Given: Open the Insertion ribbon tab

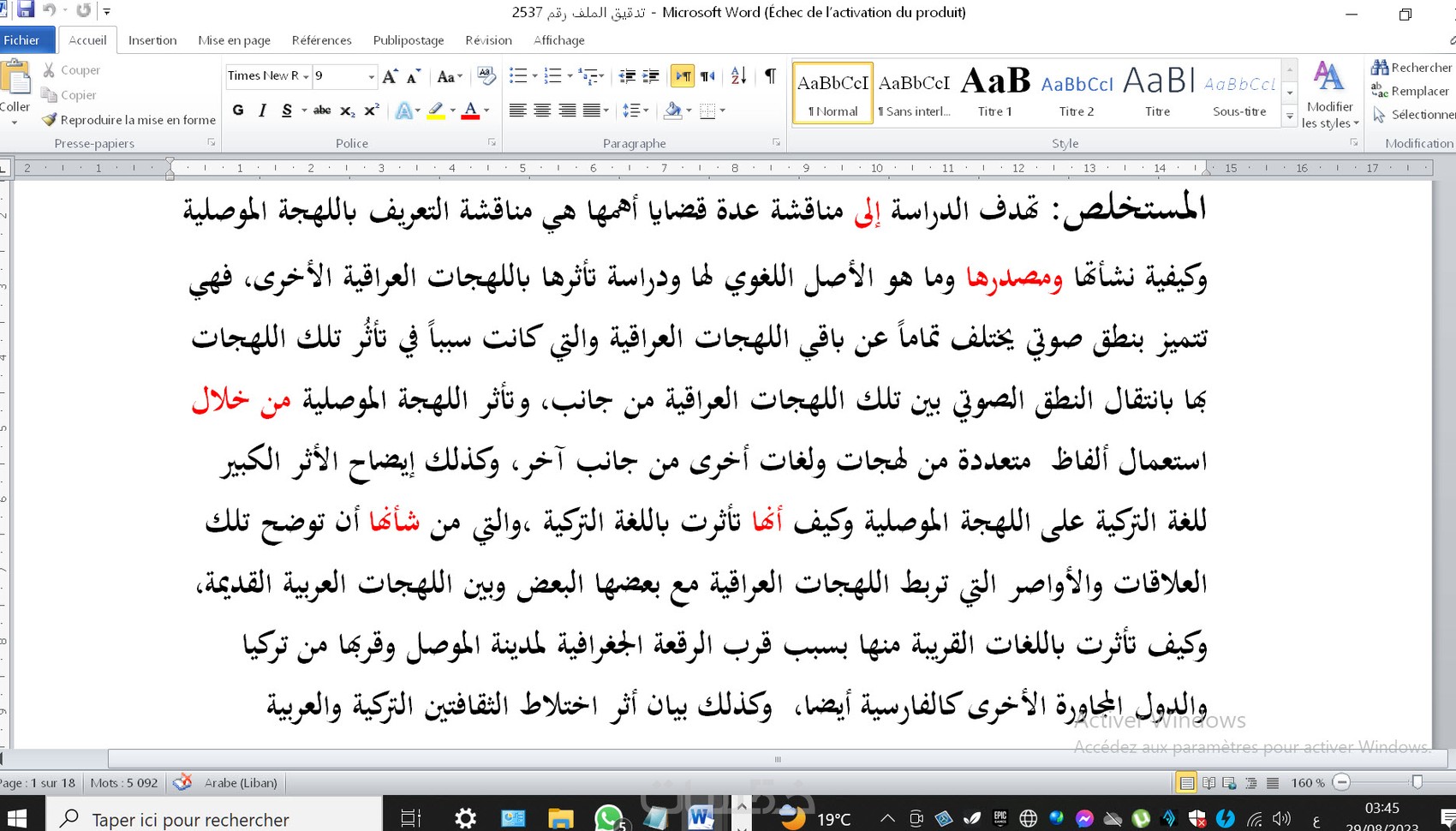Looking at the screenshot, I should pyautogui.click(x=152, y=40).
